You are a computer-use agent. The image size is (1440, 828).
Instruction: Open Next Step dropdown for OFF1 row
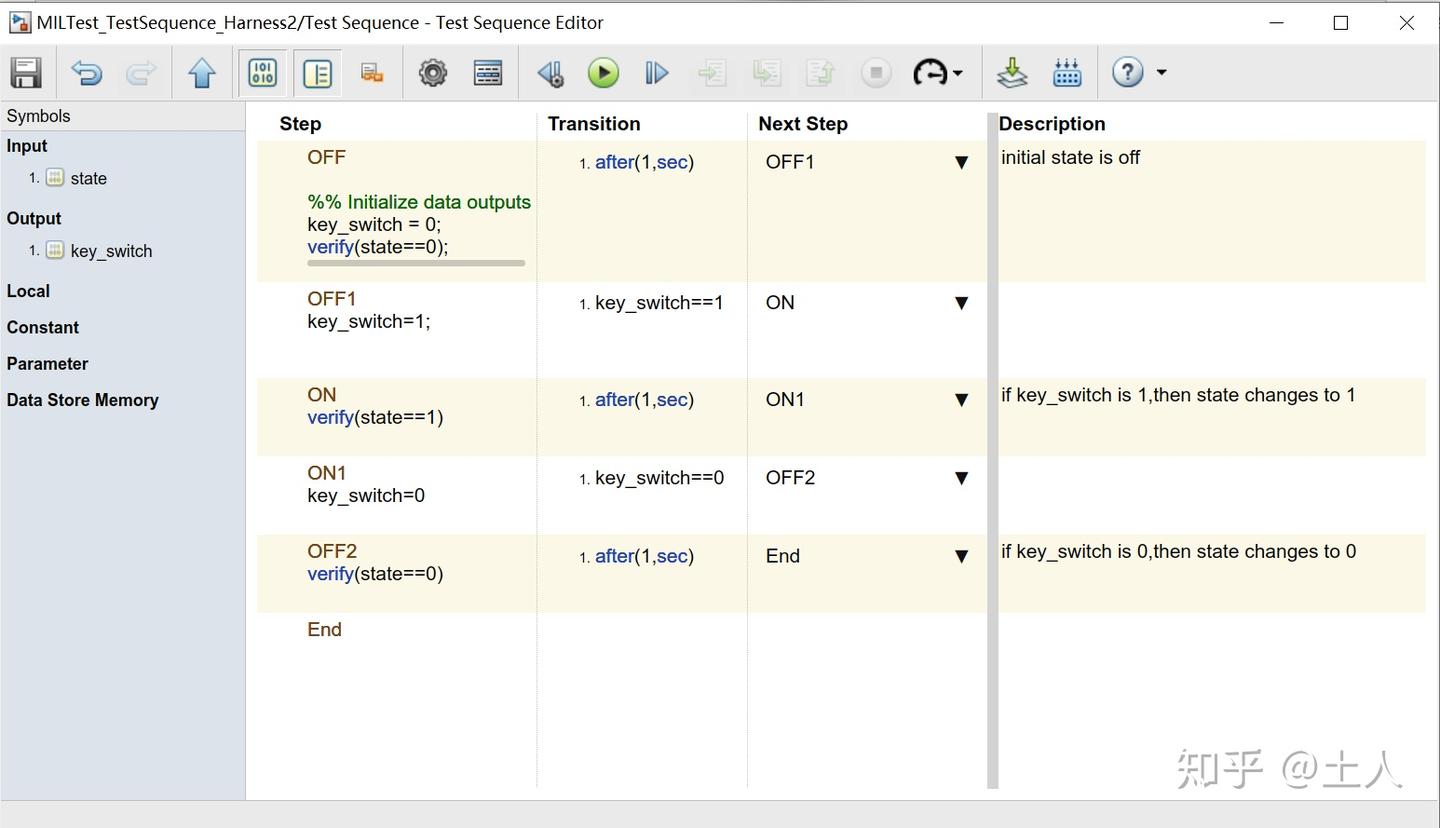(x=961, y=303)
